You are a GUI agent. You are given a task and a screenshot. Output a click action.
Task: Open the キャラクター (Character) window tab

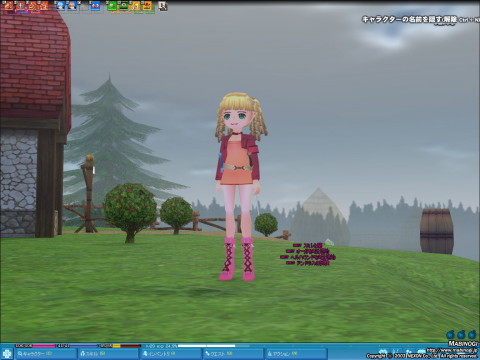(x=45, y=354)
